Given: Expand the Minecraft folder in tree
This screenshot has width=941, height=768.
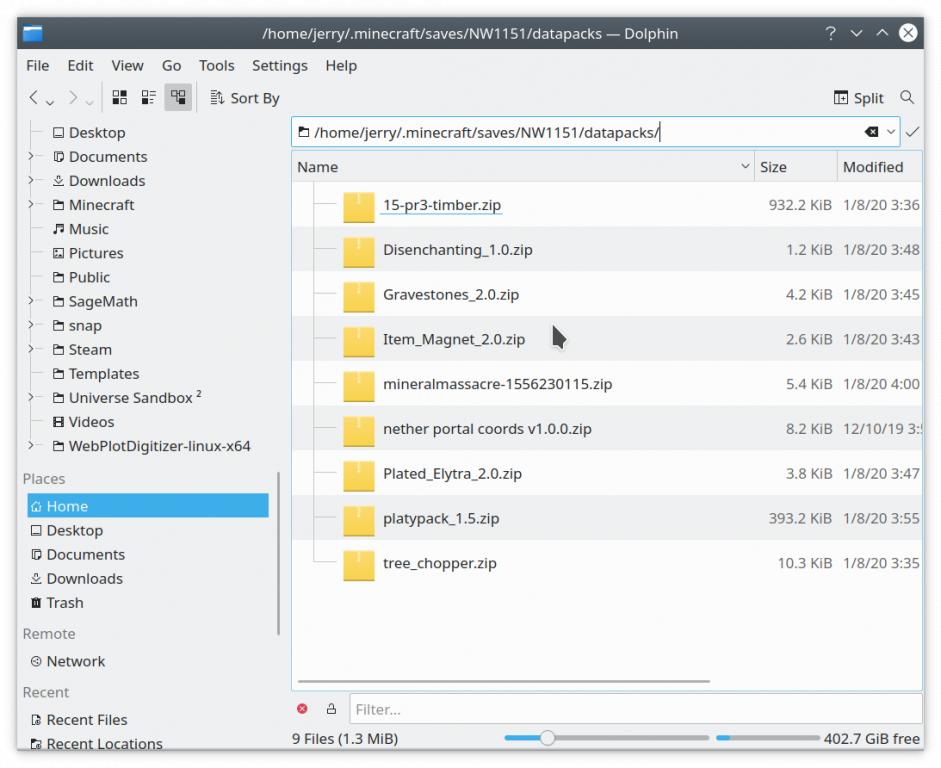Looking at the screenshot, I should click(x=31, y=205).
